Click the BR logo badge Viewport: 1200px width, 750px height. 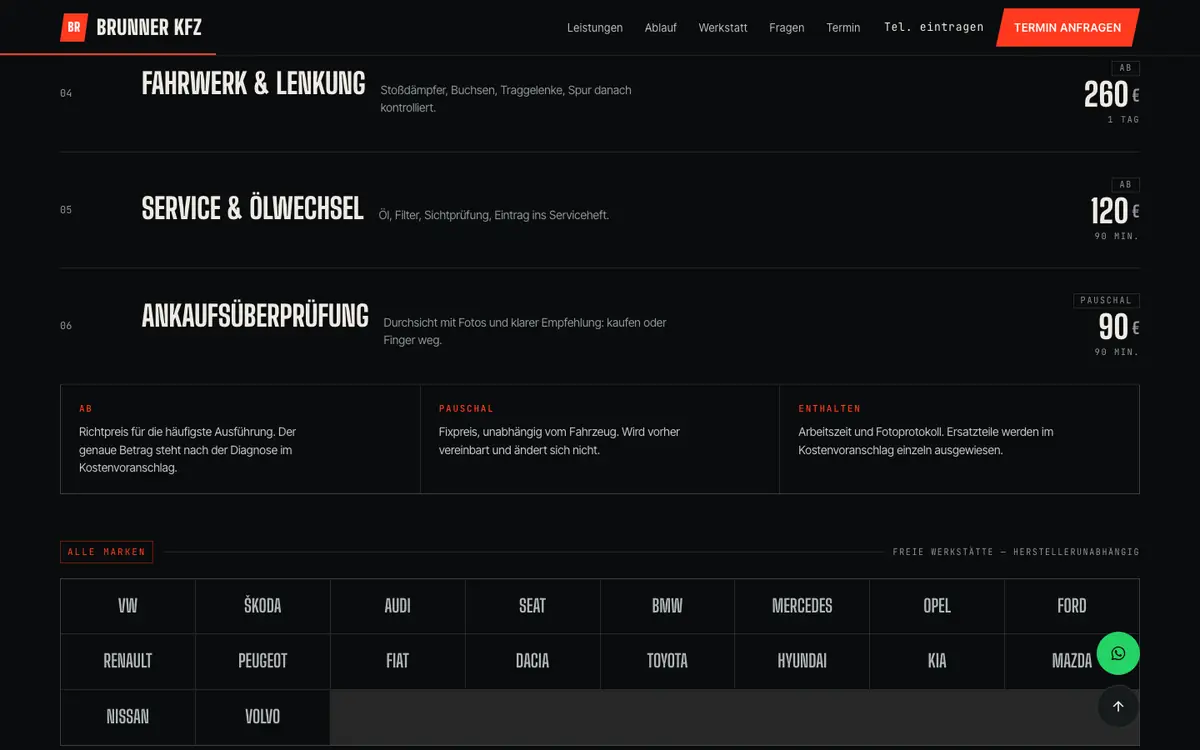[74, 28]
